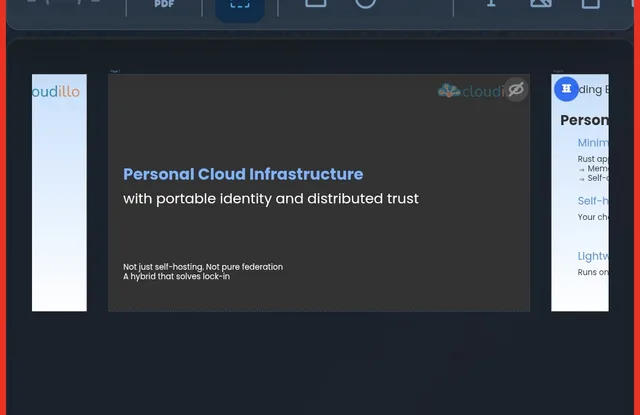The image size is (640, 415).
Task: Choose the ellipse shape tool
Action: pos(366,4)
